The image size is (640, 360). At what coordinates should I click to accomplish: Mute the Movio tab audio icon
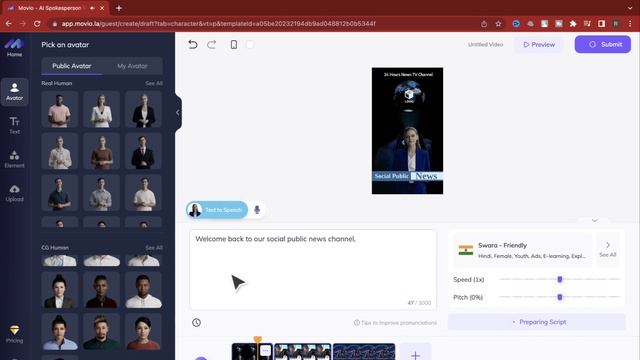pyautogui.click(x=92, y=8)
